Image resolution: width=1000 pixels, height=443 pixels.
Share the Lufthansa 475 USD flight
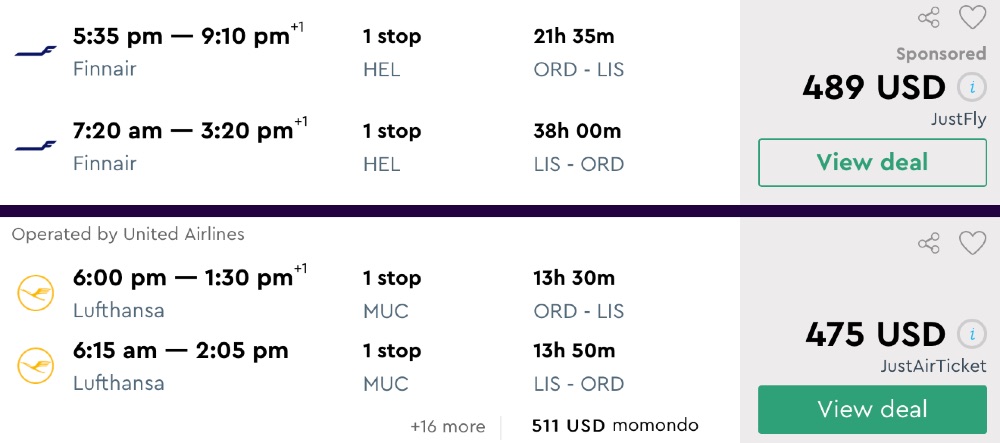[x=929, y=243]
